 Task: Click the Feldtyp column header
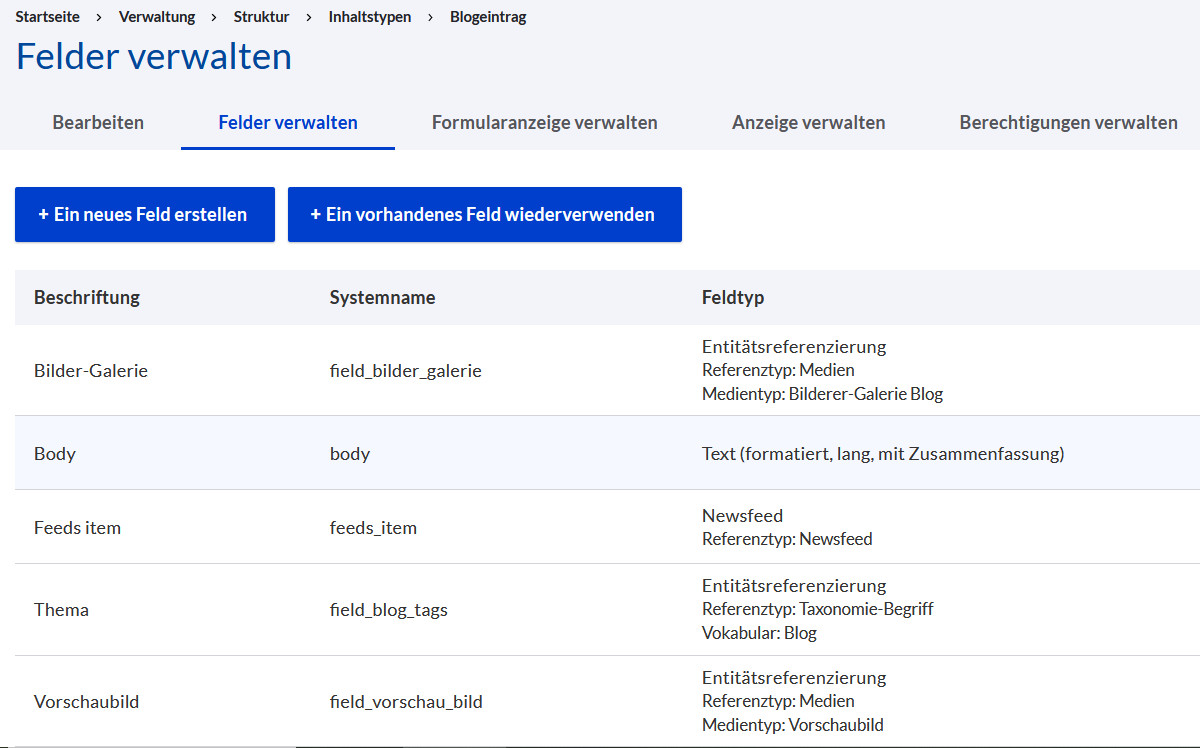tap(731, 297)
